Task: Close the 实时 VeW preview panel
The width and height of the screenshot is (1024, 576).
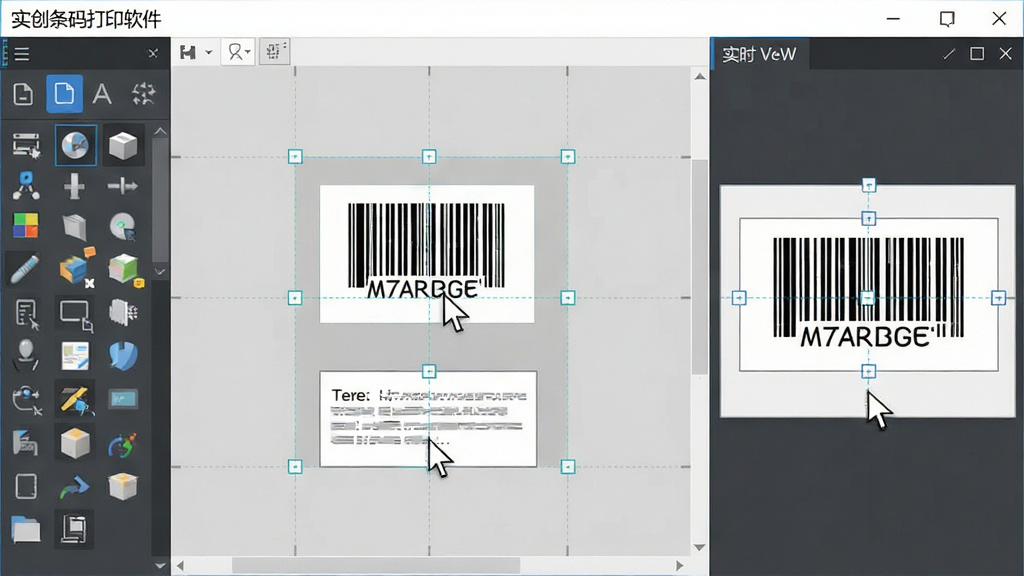Action: pyautogui.click(x=1006, y=54)
